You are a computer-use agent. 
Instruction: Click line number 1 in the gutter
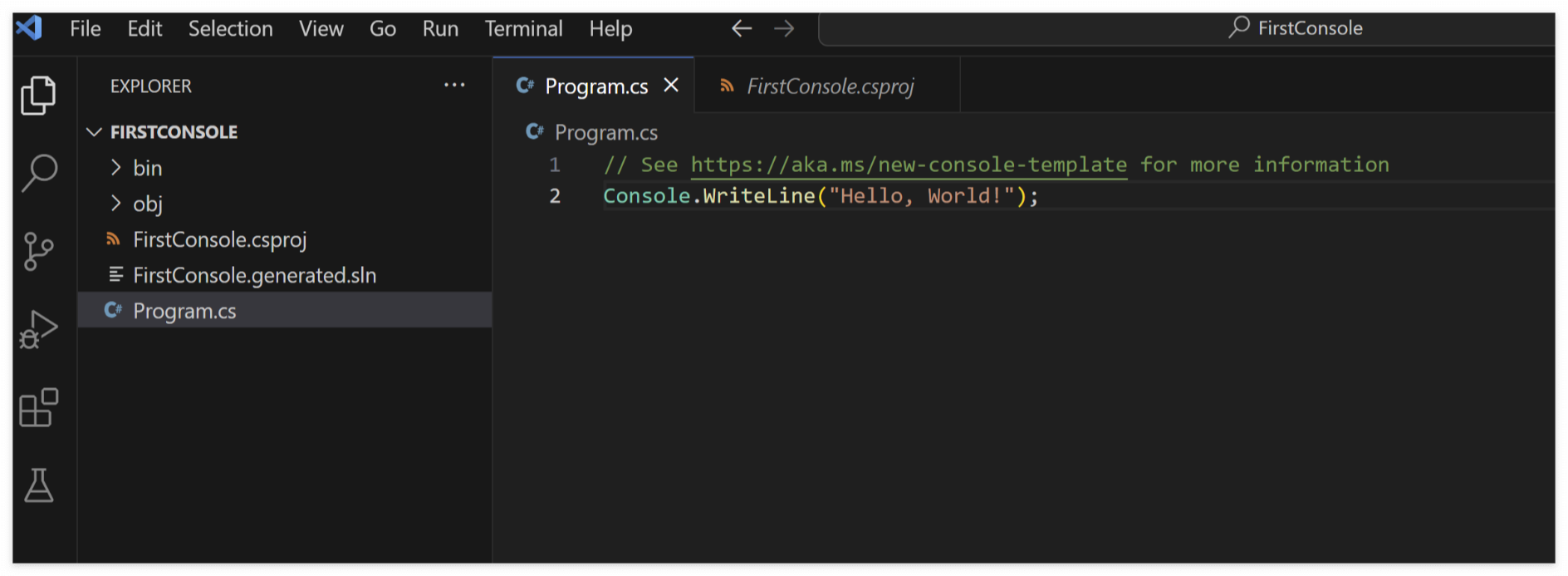click(554, 165)
